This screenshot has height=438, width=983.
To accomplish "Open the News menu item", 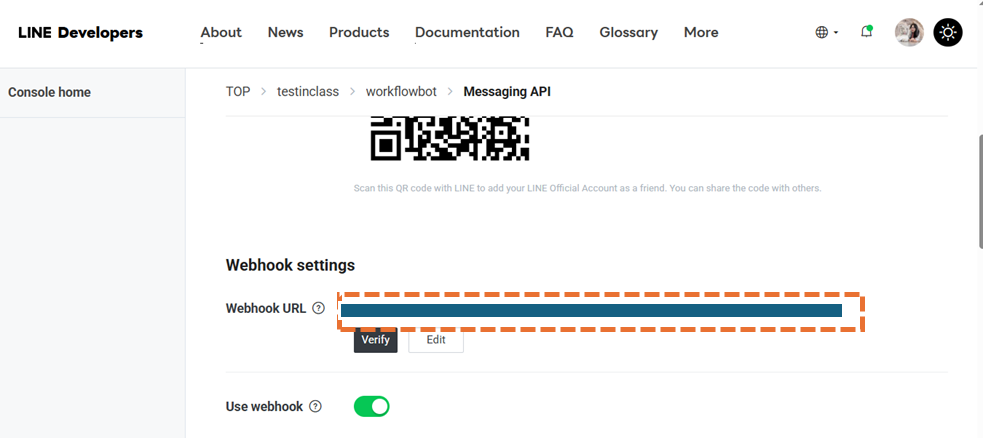I will pos(285,32).
